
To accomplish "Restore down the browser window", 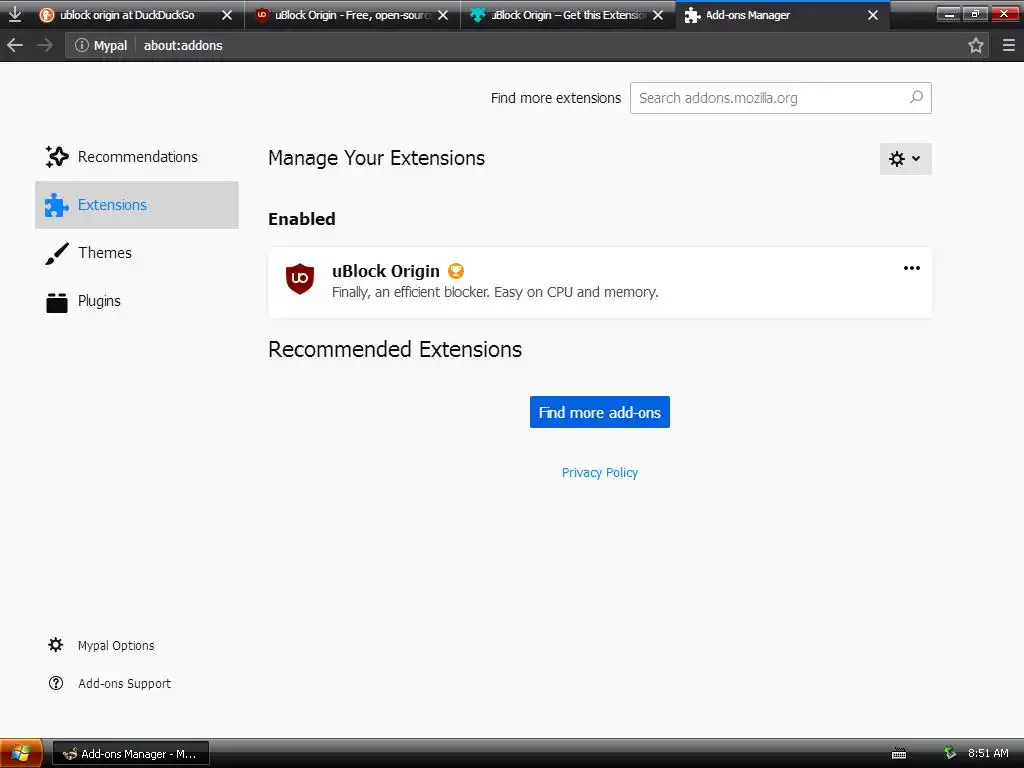I will 975,13.
